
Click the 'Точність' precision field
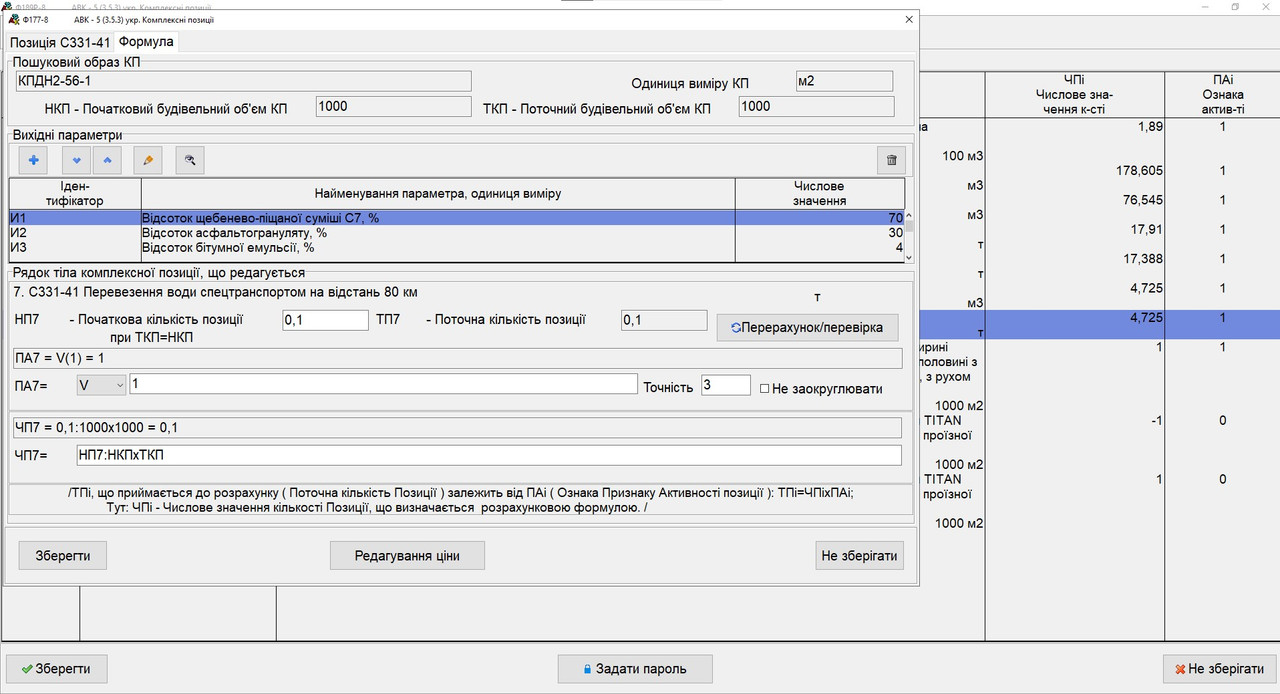tap(726, 385)
